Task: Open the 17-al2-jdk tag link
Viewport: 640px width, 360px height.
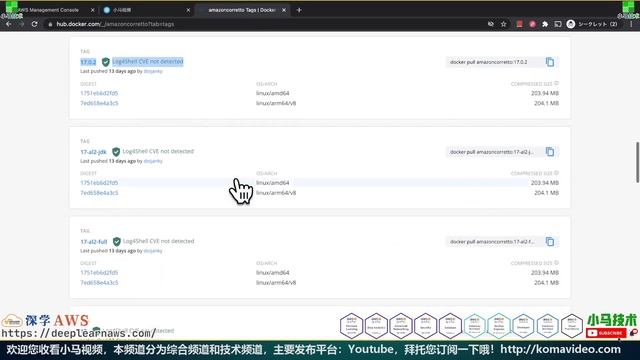Action: [x=93, y=152]
